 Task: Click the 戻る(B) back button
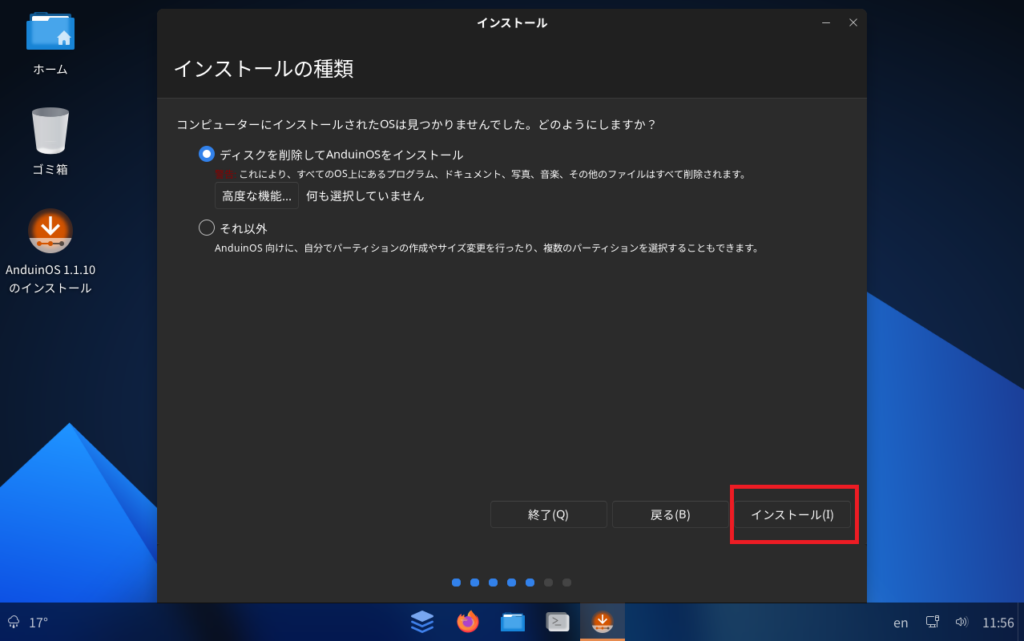coord(670,514)
